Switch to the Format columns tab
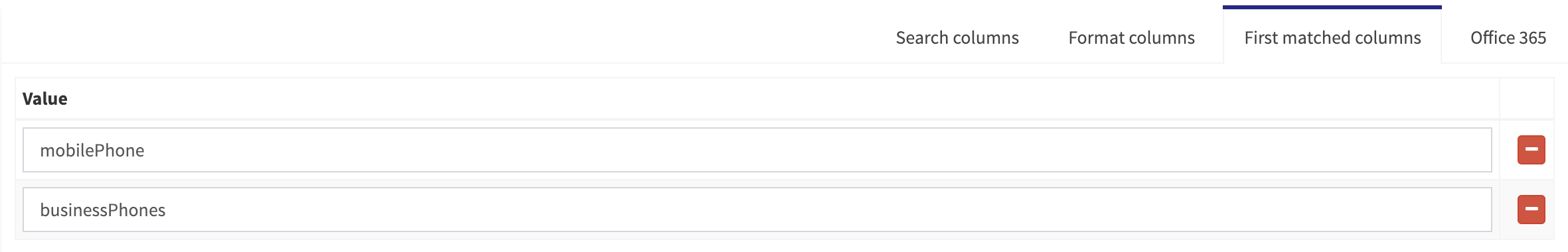1568x252 pixels. [1131, 38]
